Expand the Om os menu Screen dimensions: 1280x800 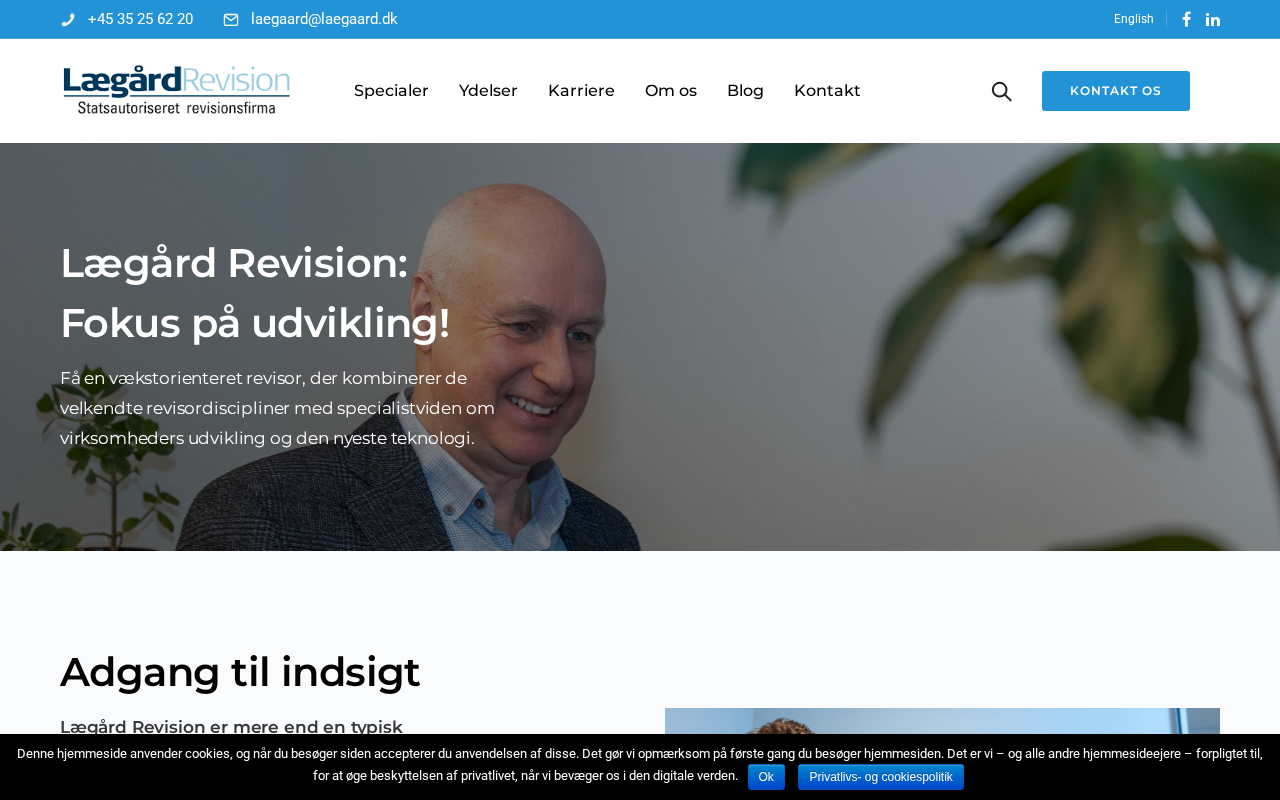point(671,91)
